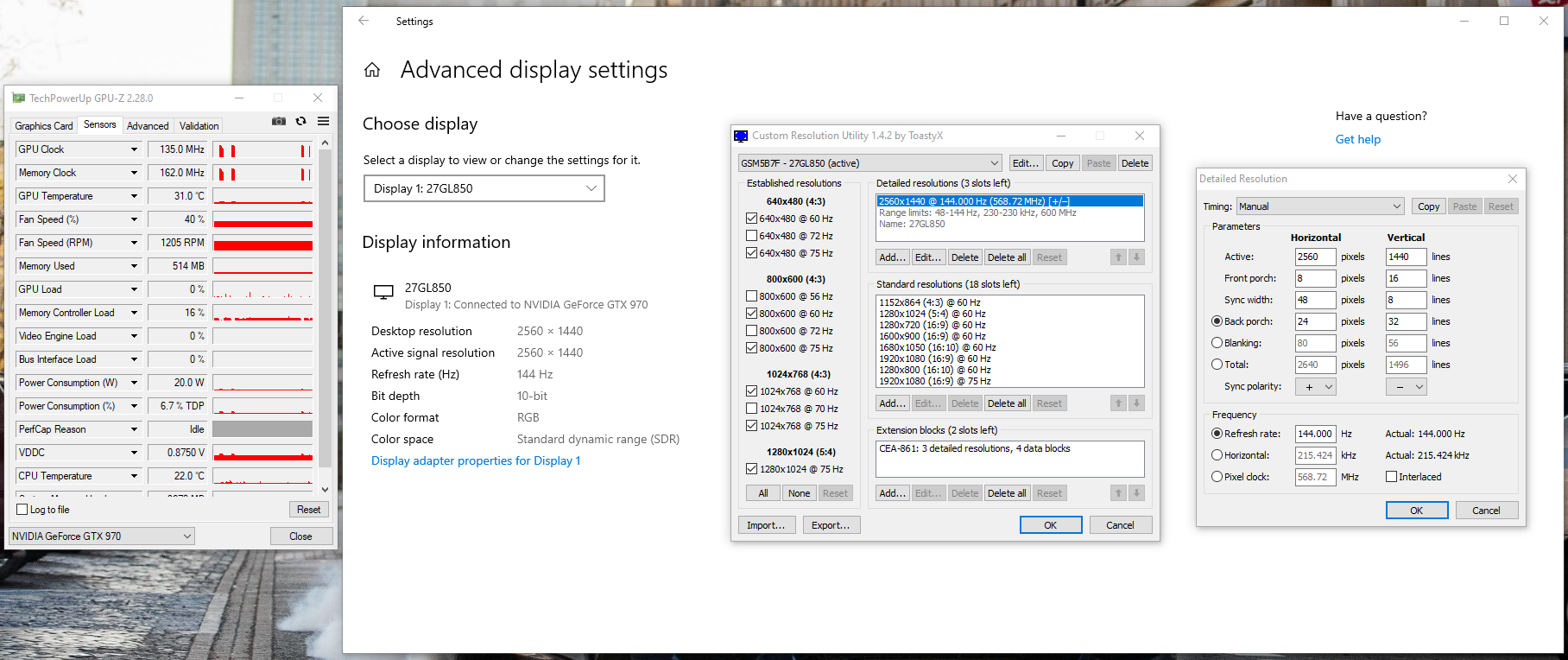Check the Interlaced option

click(1391, 477)
